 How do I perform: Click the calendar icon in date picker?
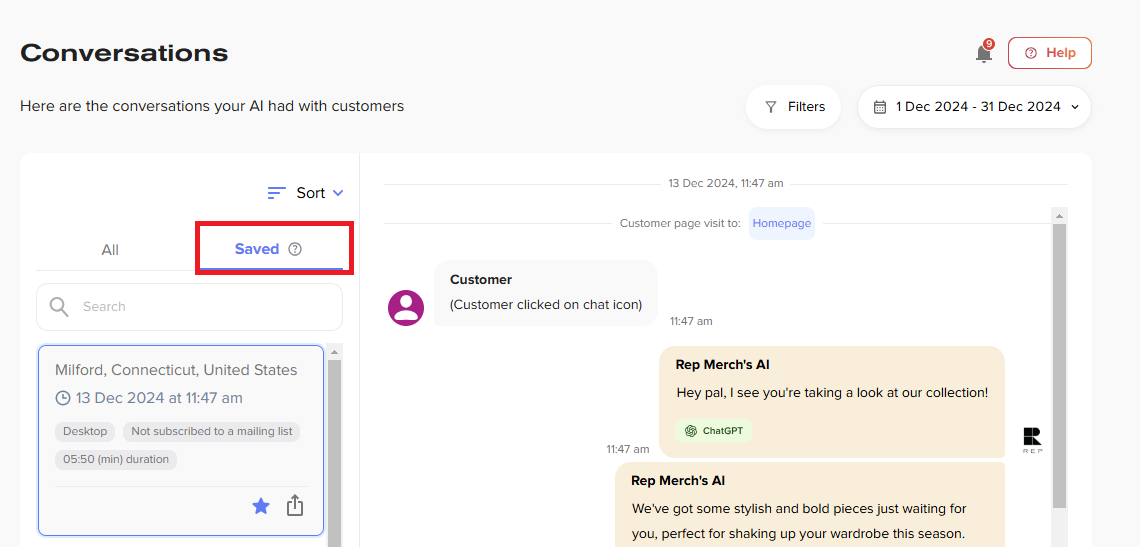coord(880,107)
